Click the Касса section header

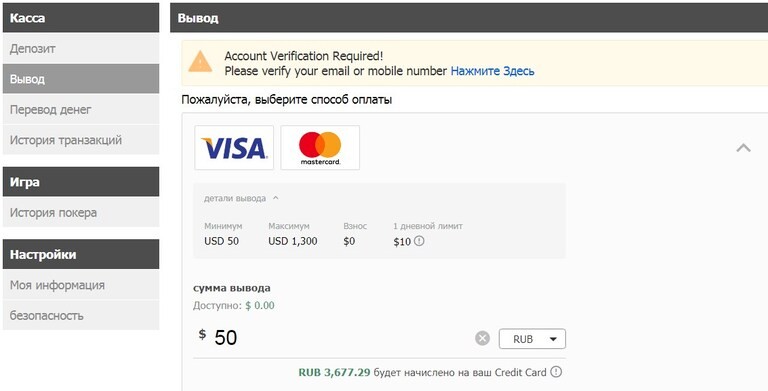point(81,18)
